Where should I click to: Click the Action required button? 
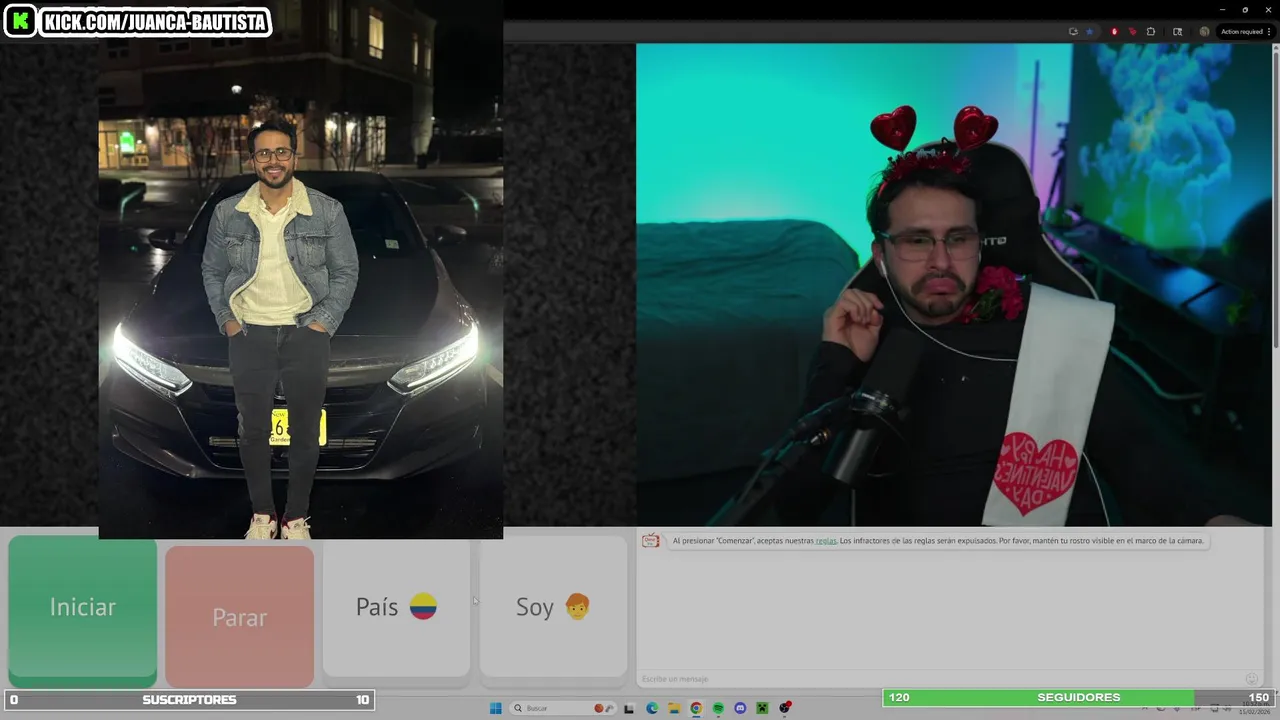click(1242, 31)
